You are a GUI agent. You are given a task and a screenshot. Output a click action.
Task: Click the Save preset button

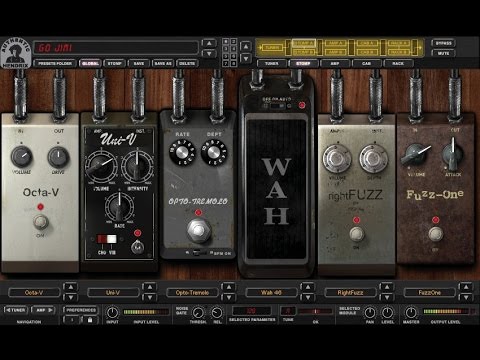139,63
